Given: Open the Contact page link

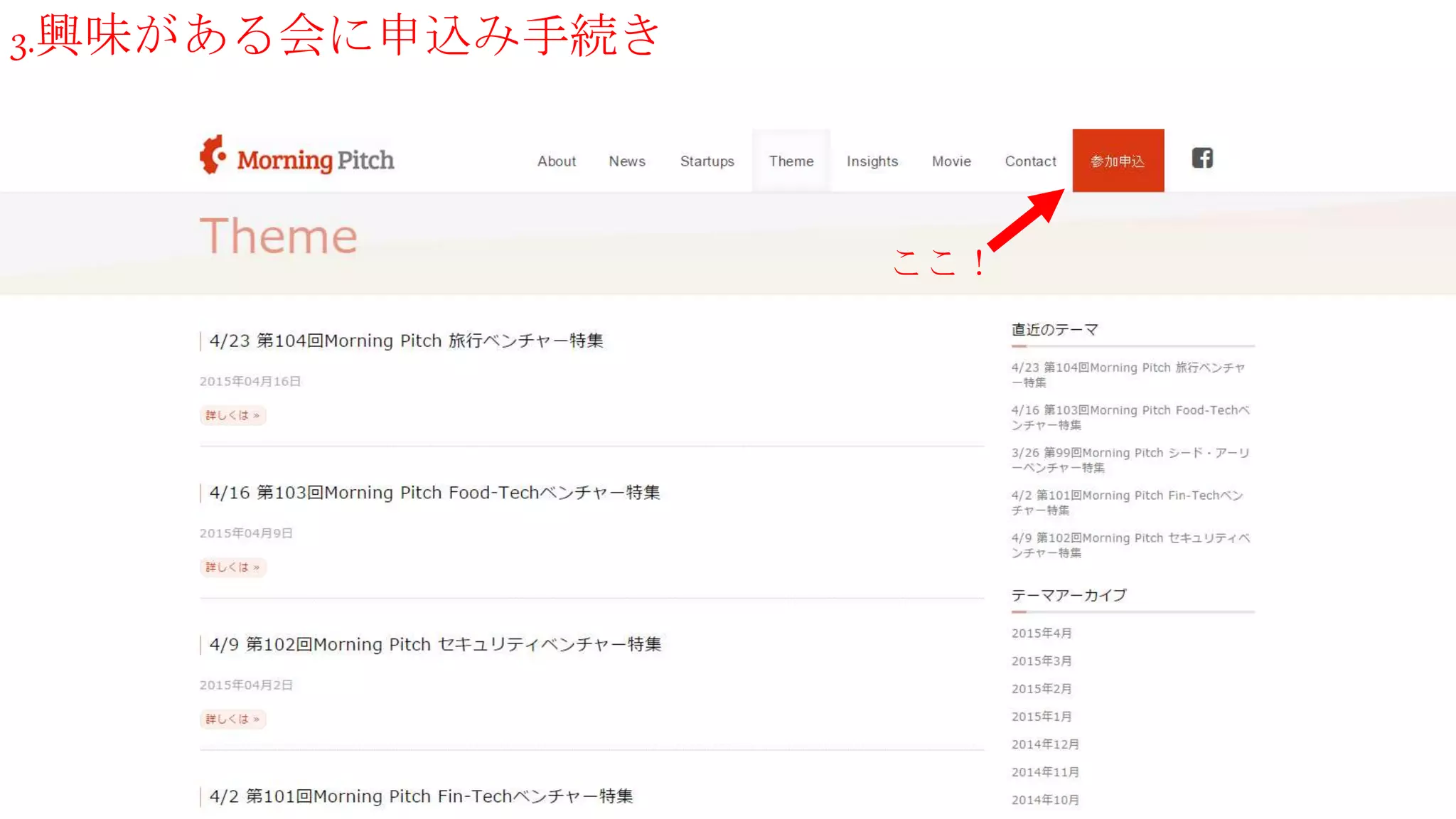Looking at the screenshot, I should (x=1030, y=161).
